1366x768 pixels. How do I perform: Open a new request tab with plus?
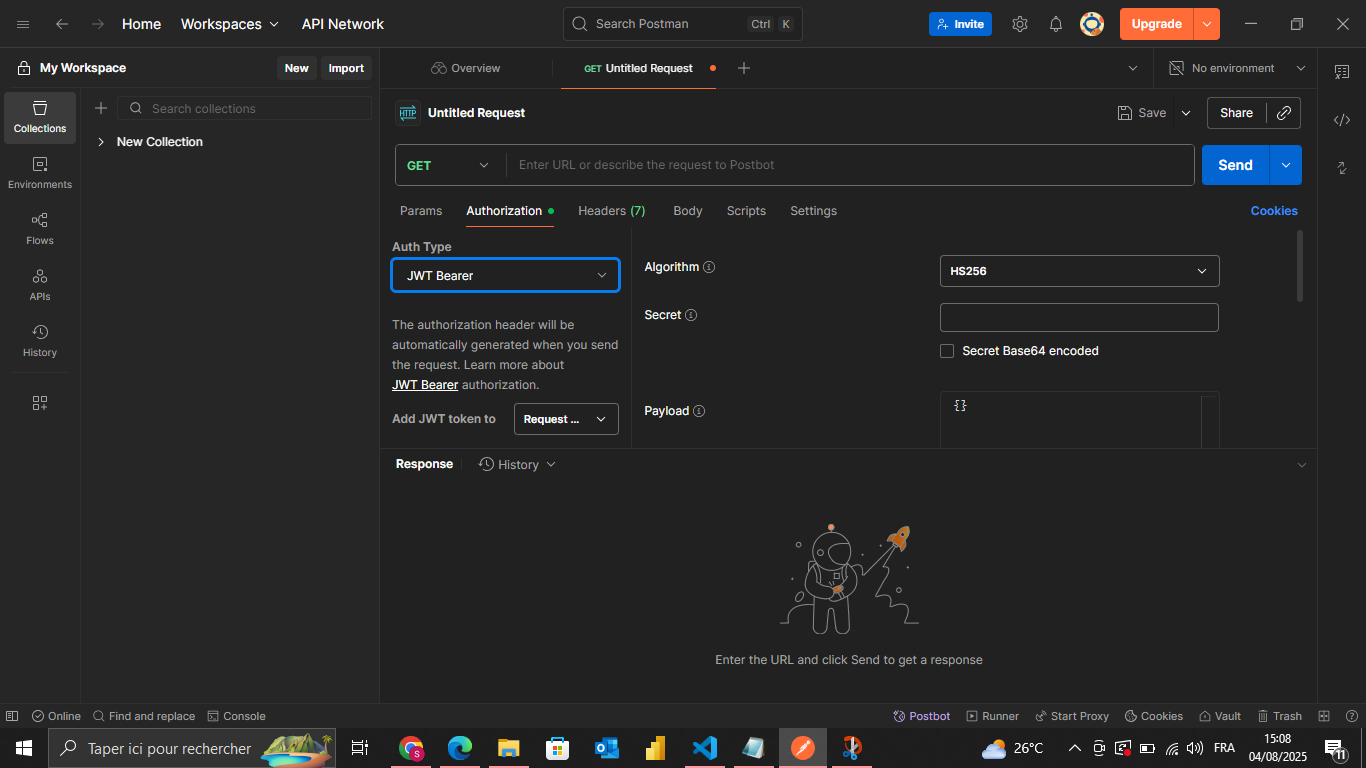[x=744, y=68]
